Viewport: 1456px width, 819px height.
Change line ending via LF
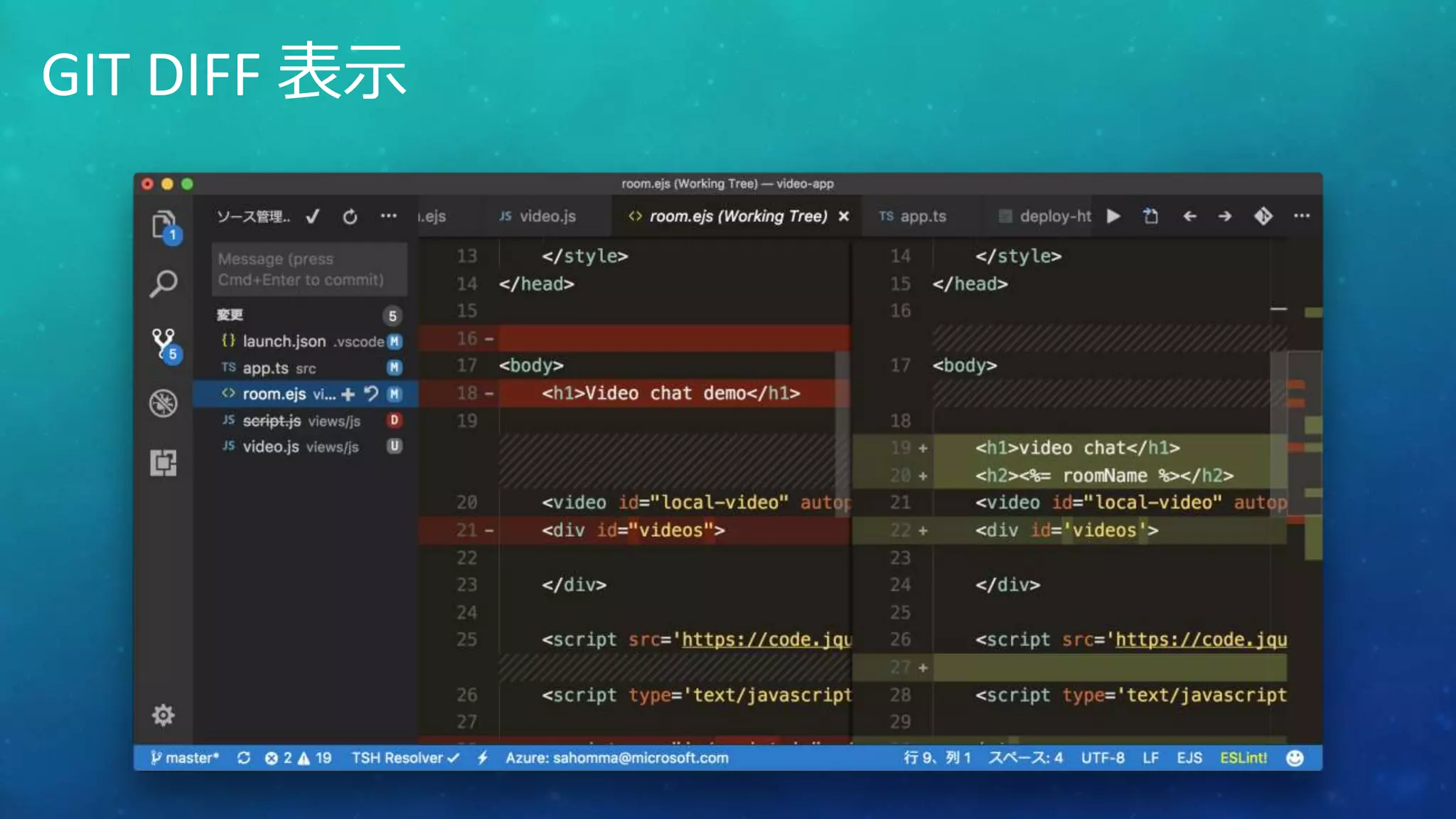(x=1151, y=758)
